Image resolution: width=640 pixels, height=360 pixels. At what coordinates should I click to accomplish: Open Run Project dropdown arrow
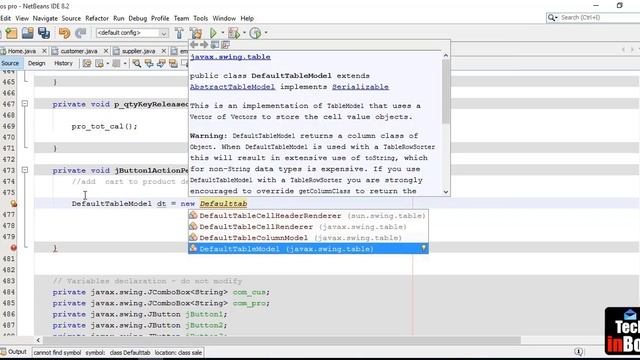(x=222, y=33)
